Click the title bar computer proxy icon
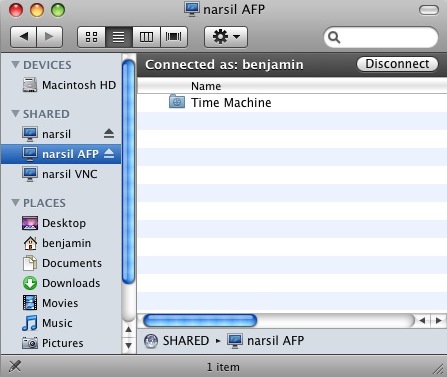This screenshot has height=377, width=447. pos(192,9)
